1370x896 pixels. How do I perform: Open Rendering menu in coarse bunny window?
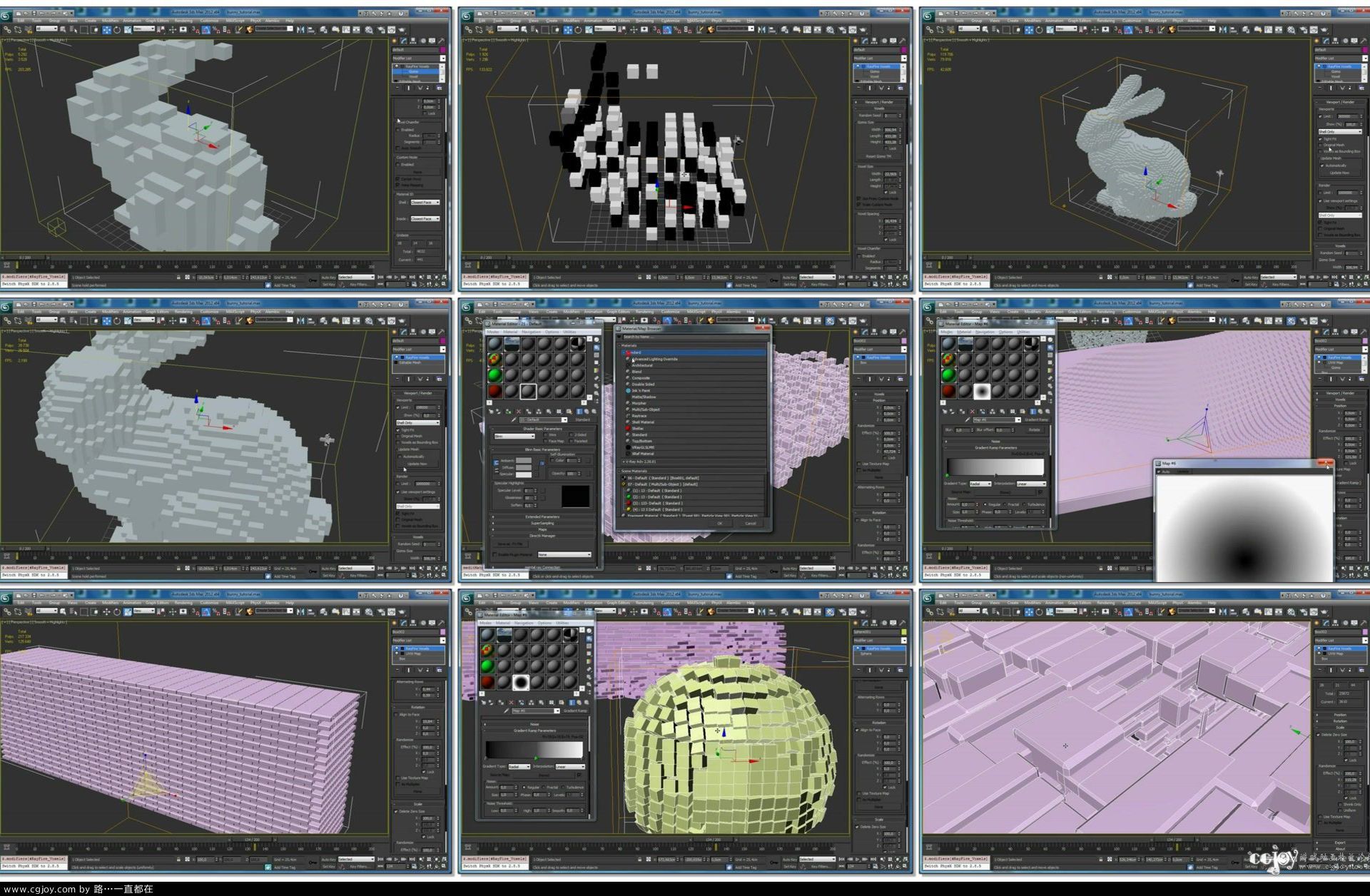(x=183, y=21)
